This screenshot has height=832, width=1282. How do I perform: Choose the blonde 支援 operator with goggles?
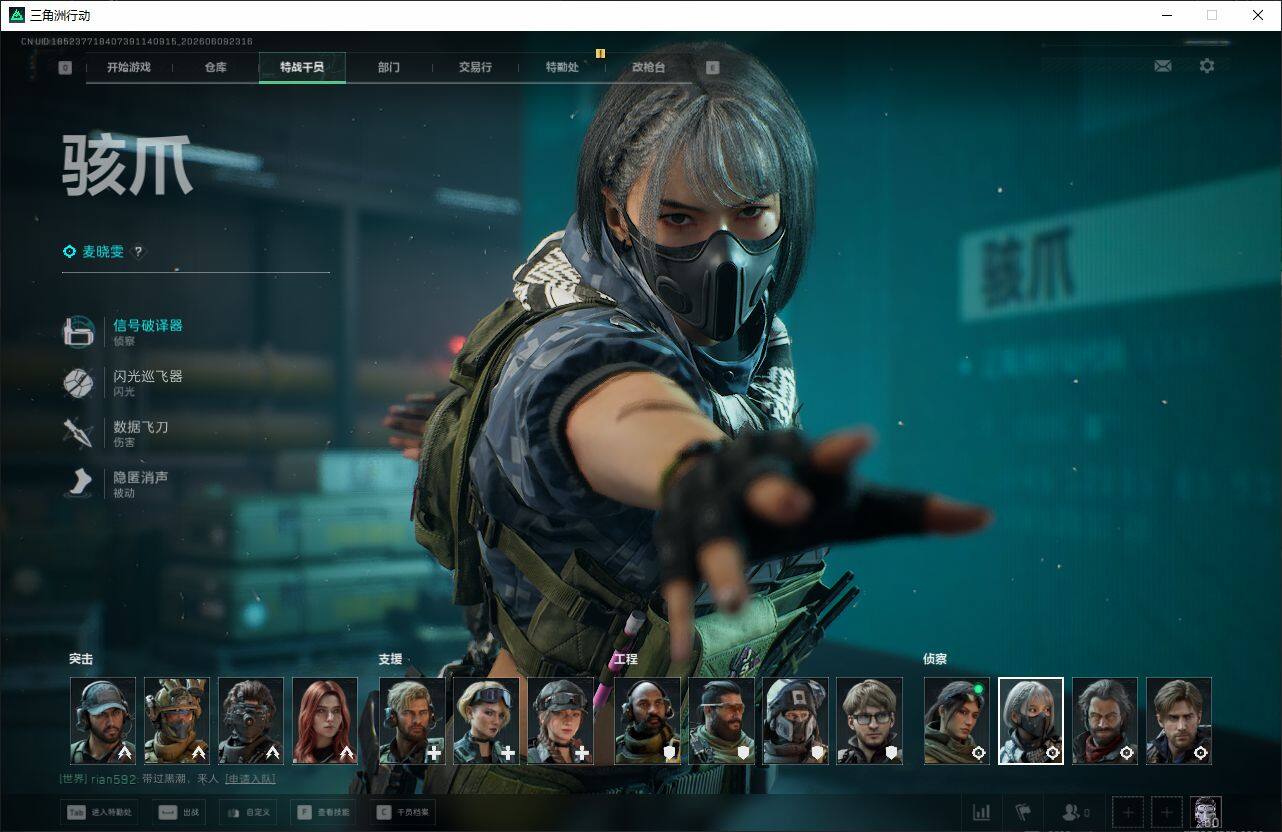point(486,721)
